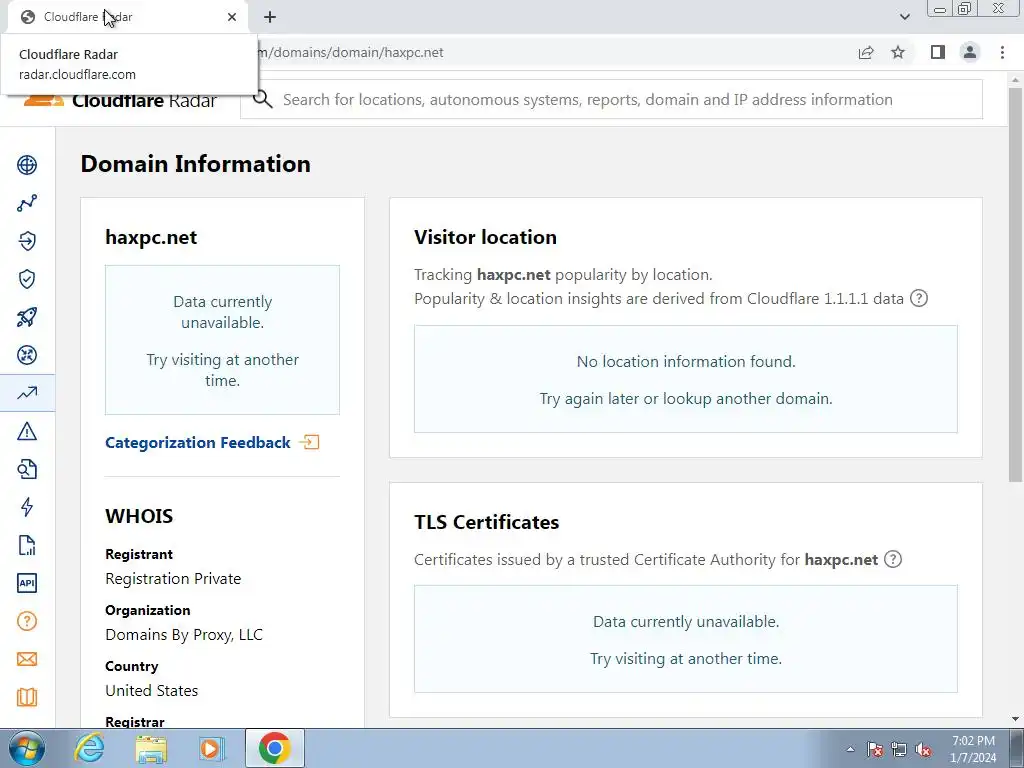This screenshot has width=1024, height=768.
Task: Open sidebar icon with arrow entering circle
Action: (x=27, y=241)
